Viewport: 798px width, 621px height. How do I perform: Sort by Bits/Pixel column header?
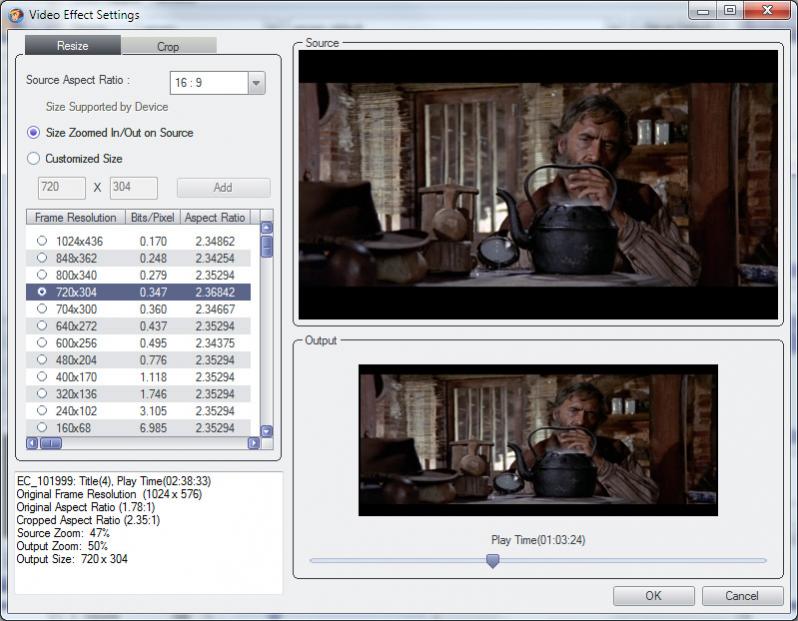(152, 217)
